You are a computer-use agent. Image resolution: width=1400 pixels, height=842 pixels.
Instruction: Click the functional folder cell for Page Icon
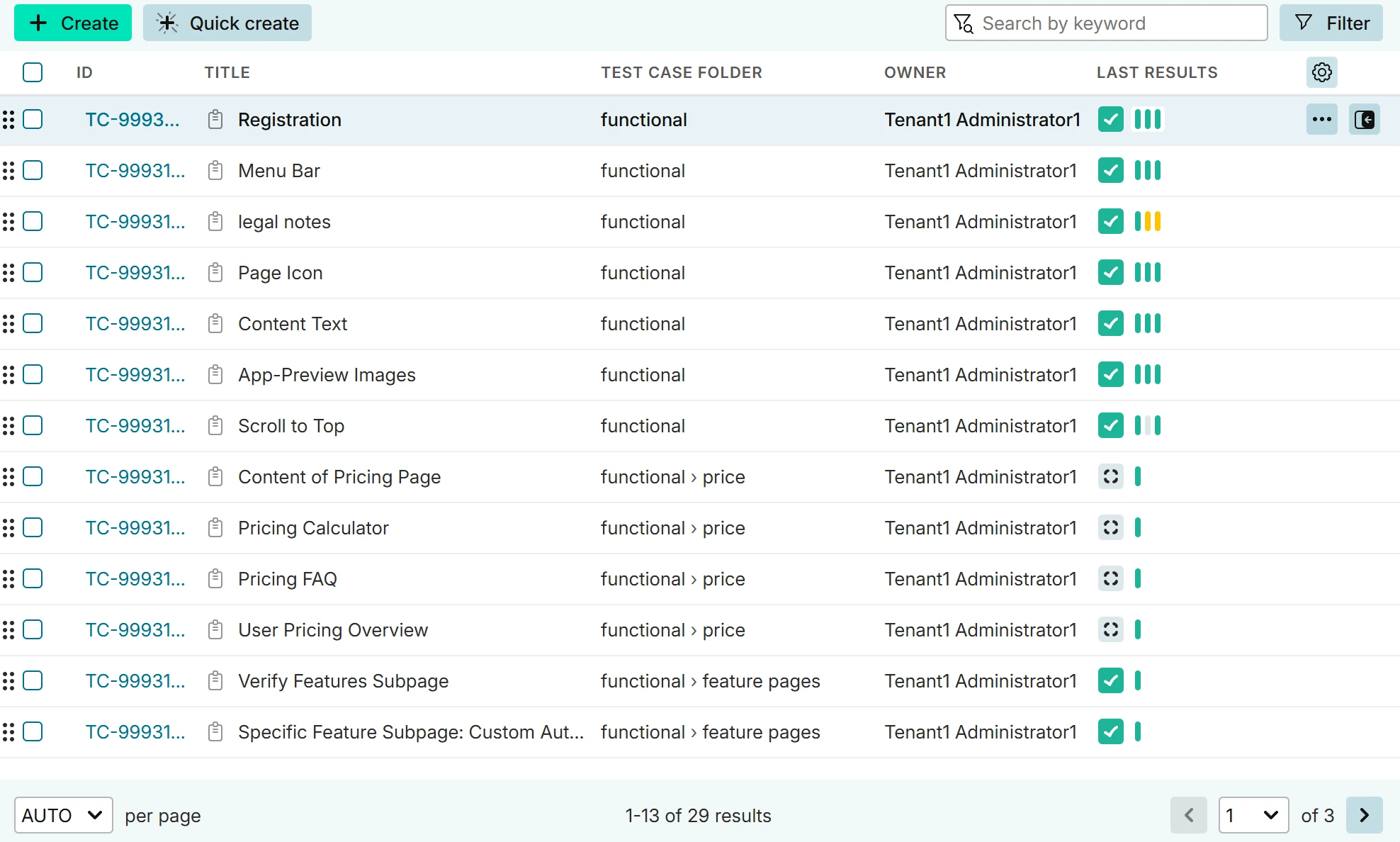tap(643, 273)
